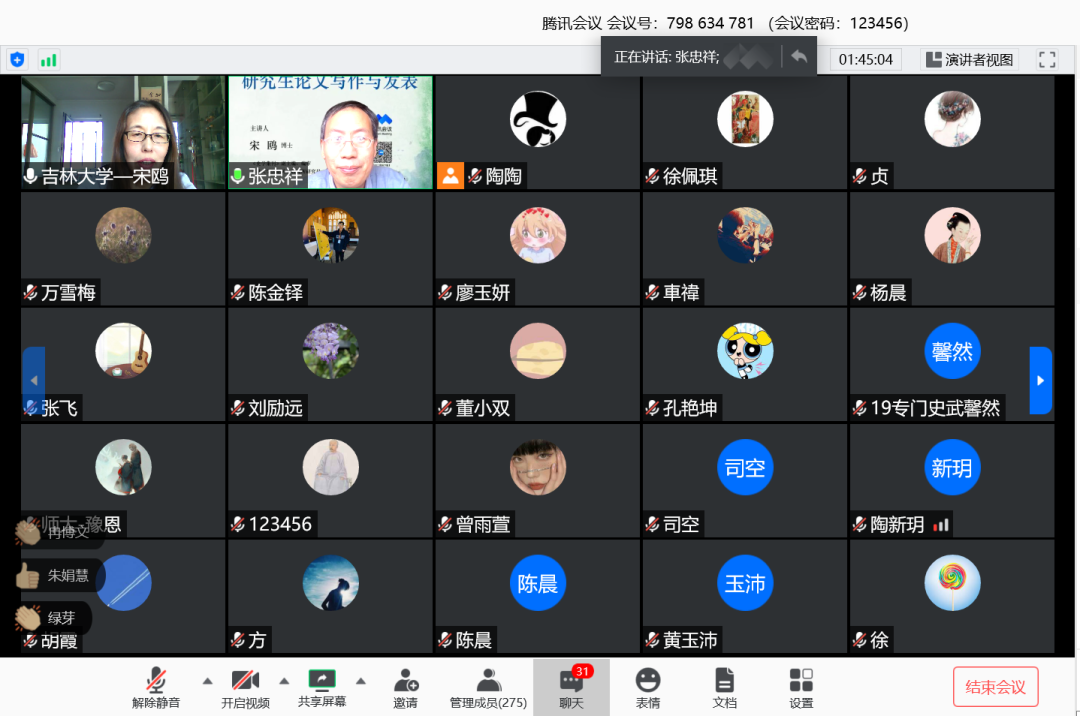The width and height of the screenshot is (1080, 716).
Task: Click 董小双's avatar
Action: [538, 351]
